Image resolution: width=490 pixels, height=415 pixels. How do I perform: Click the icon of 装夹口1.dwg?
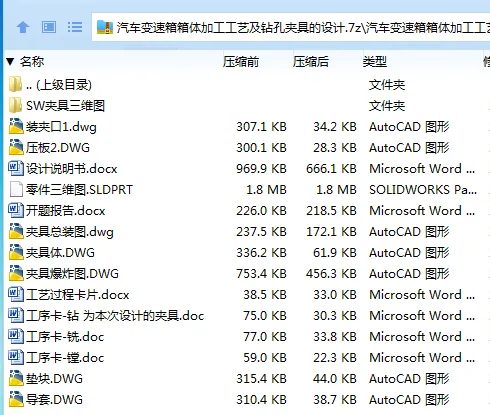(x=16, y=126)
